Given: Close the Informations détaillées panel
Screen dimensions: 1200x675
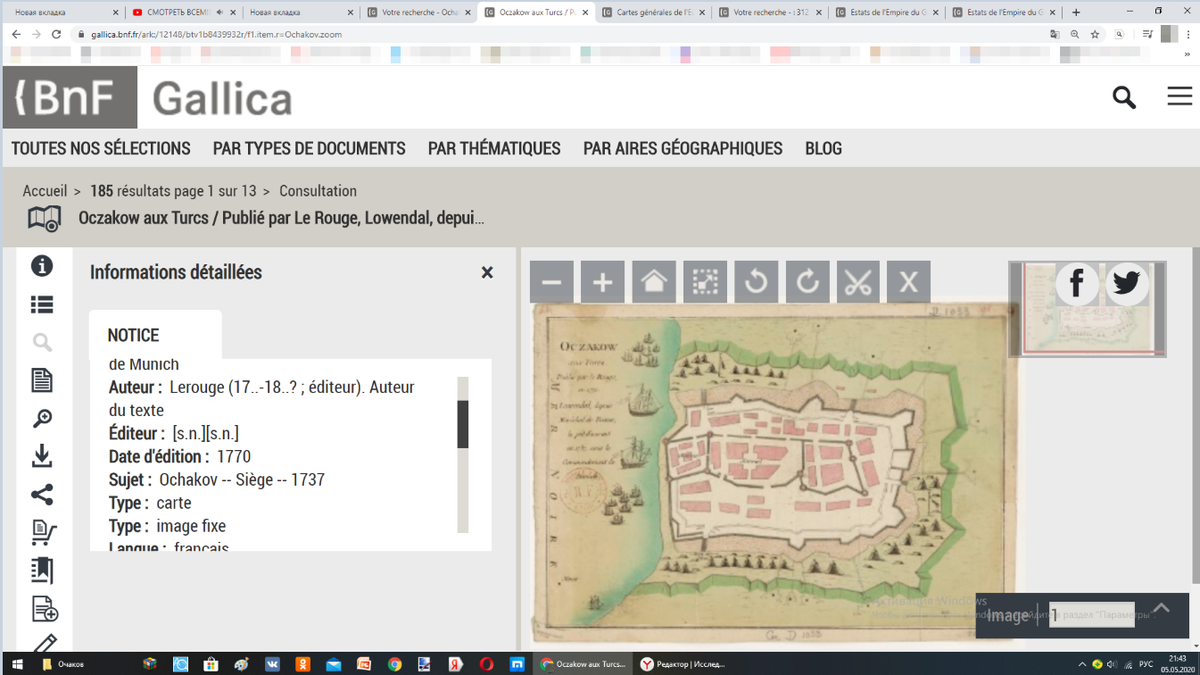Looking at the screenshot, I should [487, 272].
